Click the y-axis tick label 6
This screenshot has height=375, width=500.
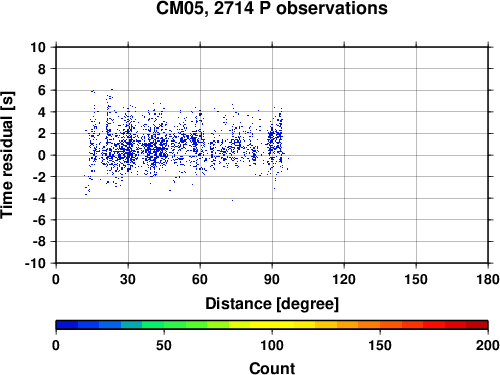coord(42,90)
